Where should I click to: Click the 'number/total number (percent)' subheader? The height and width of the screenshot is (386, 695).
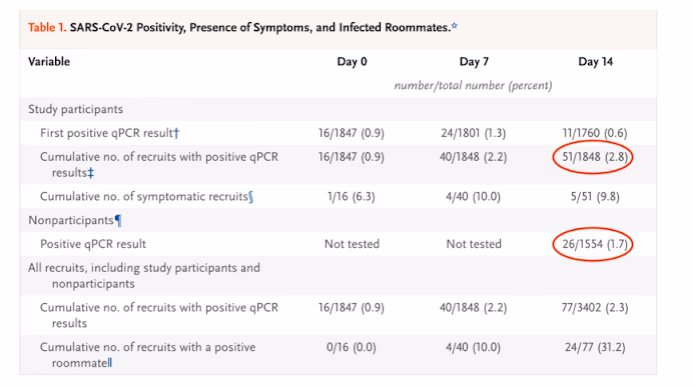pyautogui.click(x=473, y=86)
